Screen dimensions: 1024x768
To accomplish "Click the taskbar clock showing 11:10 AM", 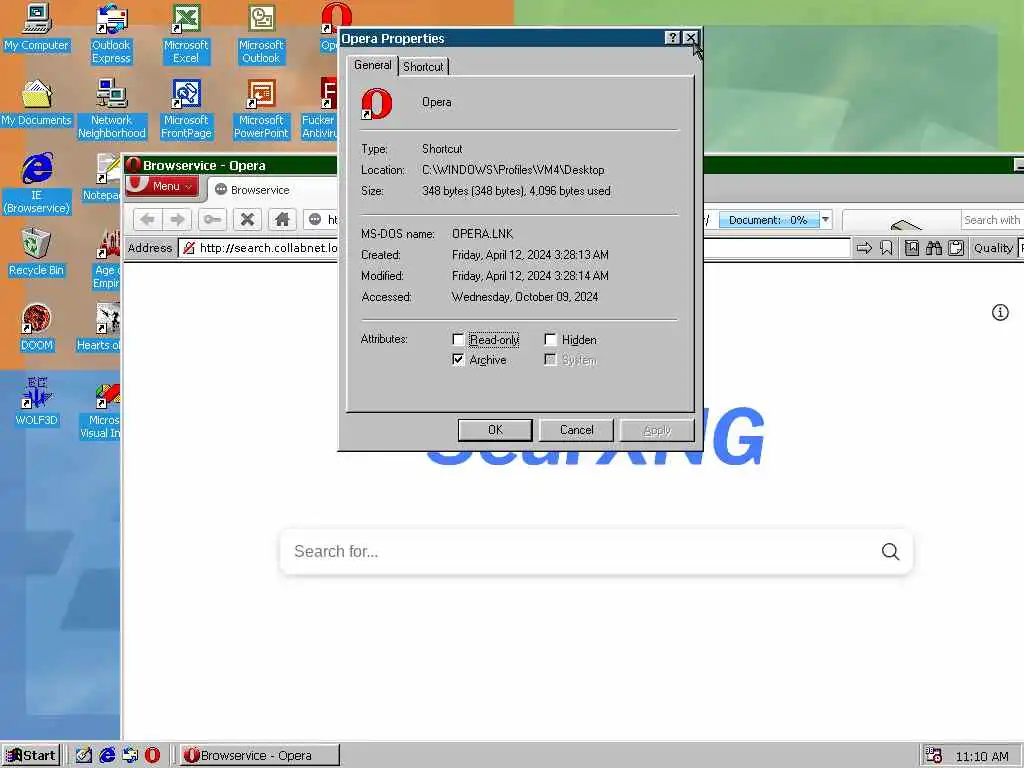I will (982, 756).
